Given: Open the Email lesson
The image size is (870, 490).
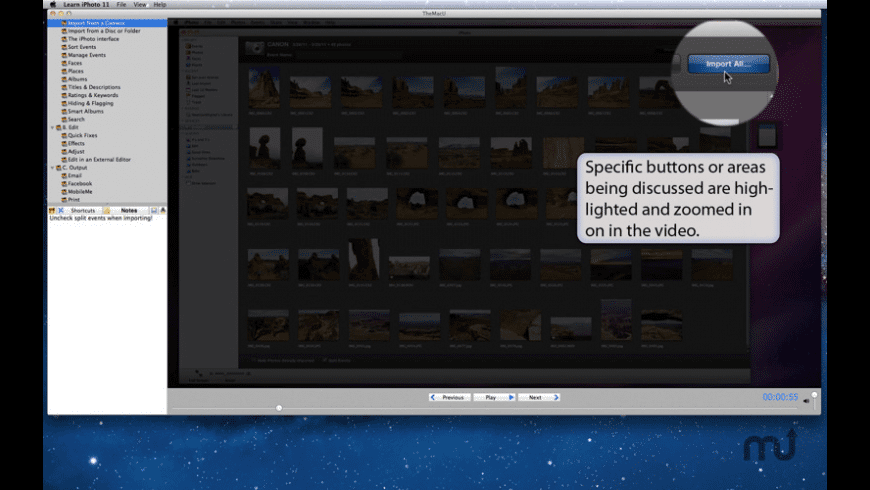Looking at the screenshot, I should pos(74,176).
